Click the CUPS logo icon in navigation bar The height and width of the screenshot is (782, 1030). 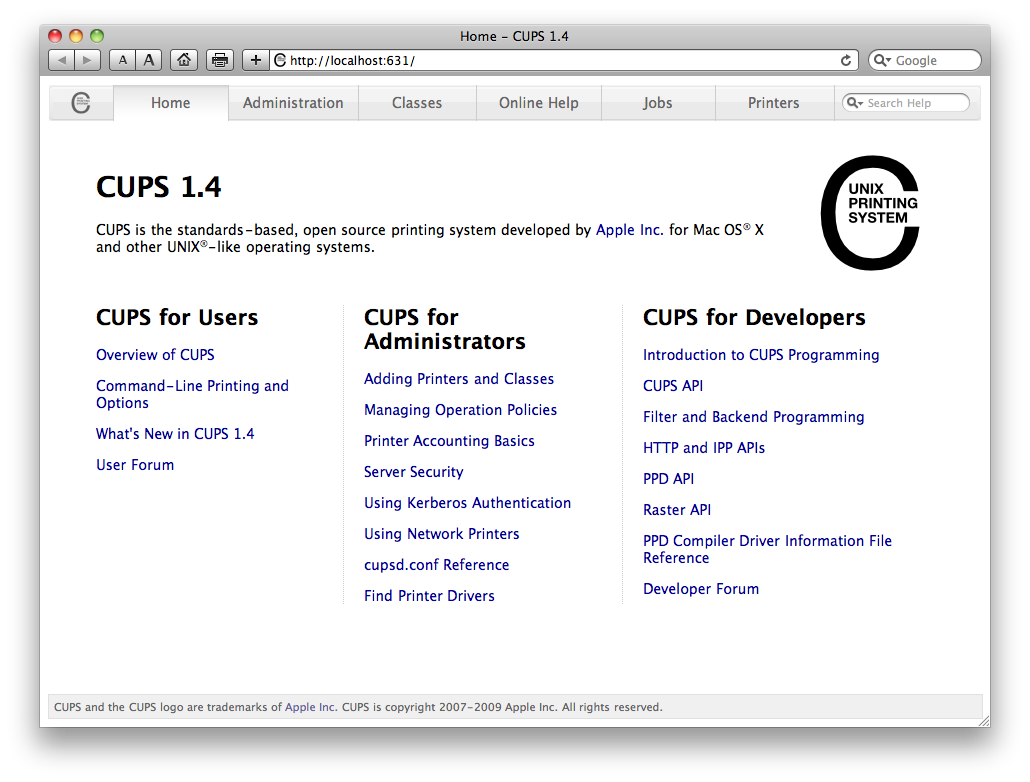pos(81,103)
